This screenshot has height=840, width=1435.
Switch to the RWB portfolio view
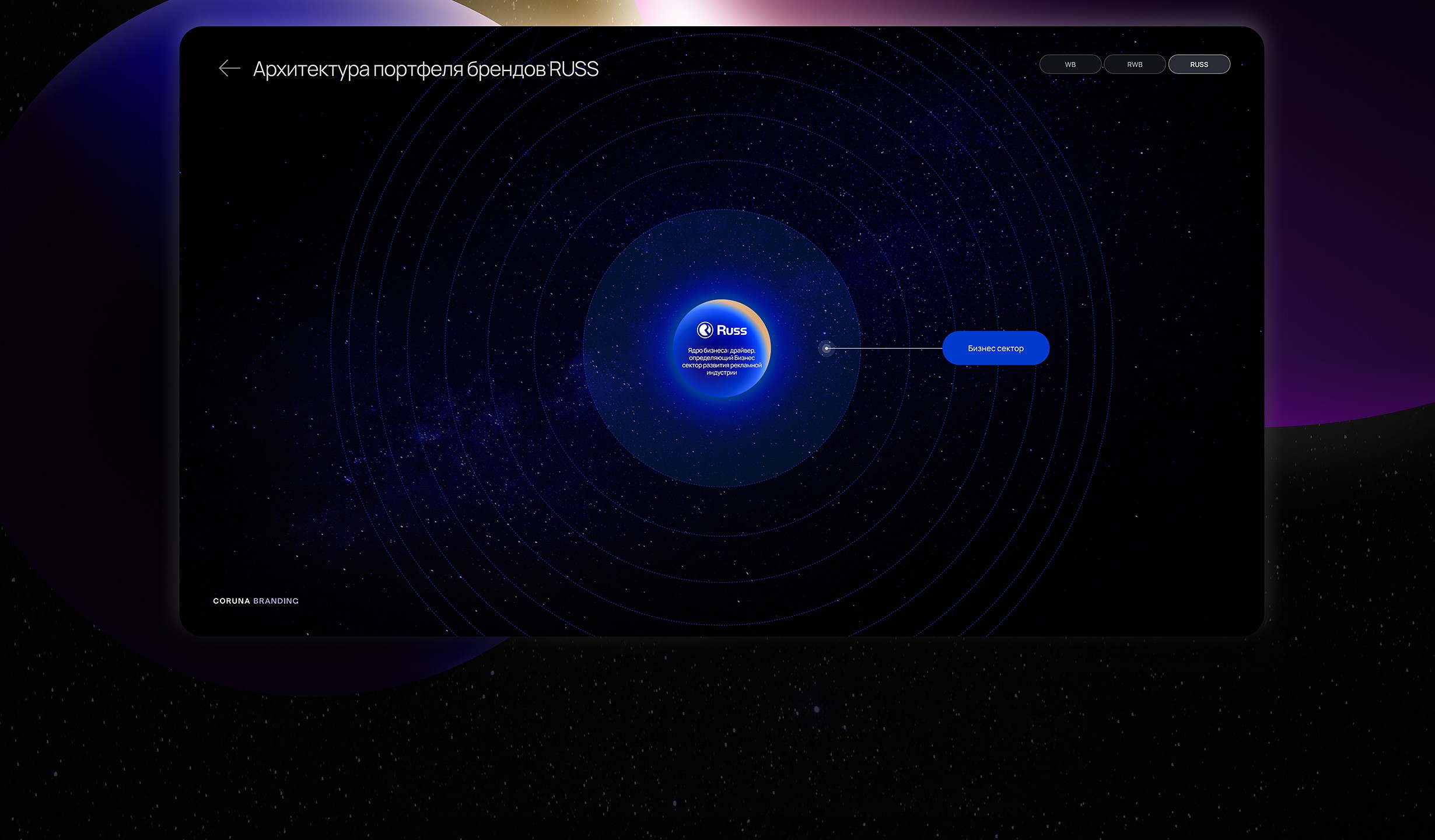point(1135,64)
